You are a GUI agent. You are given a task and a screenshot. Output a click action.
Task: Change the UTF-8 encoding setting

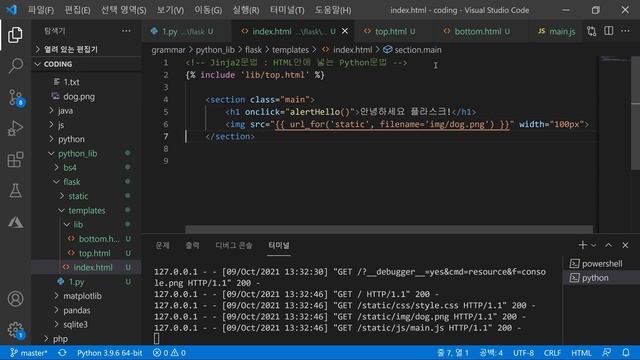click(x=523, y=353)
